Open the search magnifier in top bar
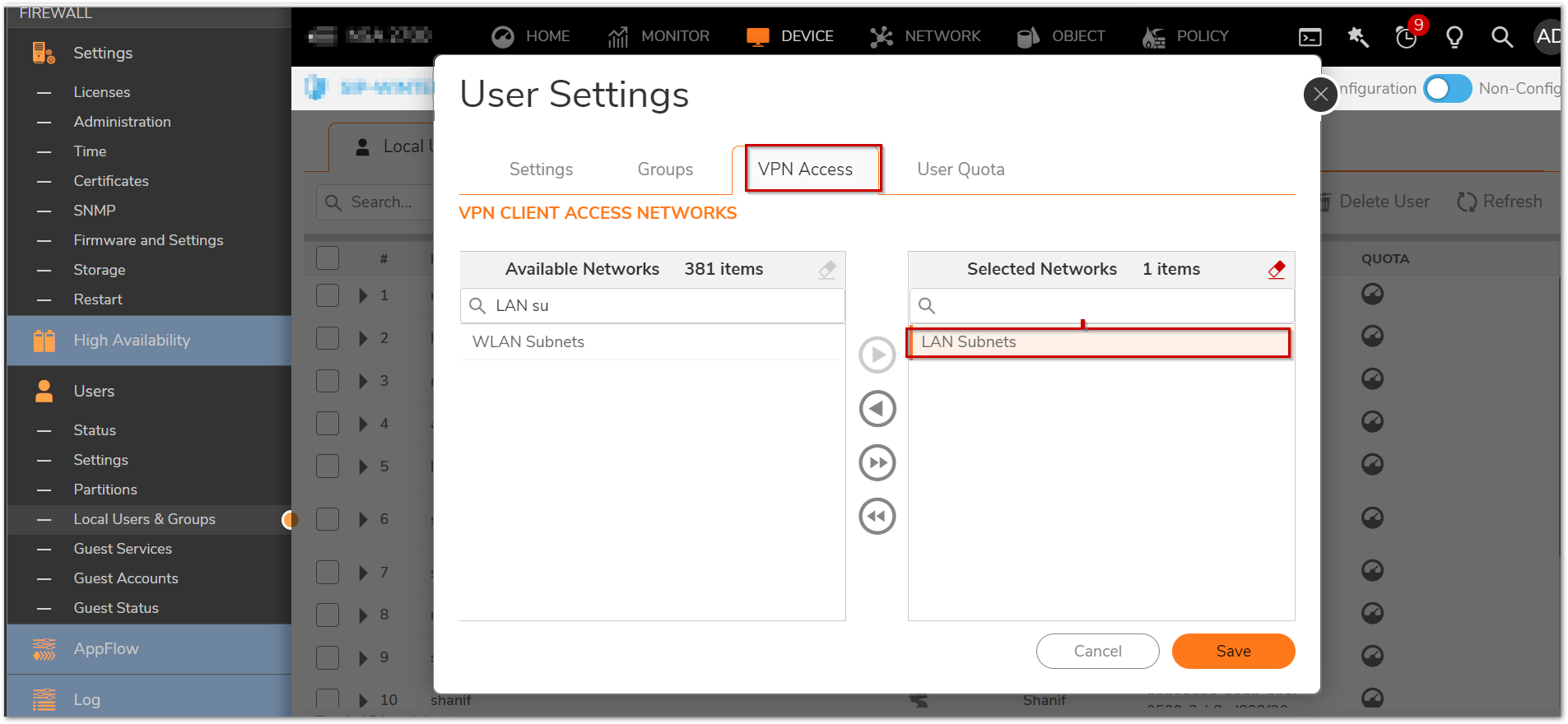The width and height of the screenshot is (1568, 724). pos(1501,37)
